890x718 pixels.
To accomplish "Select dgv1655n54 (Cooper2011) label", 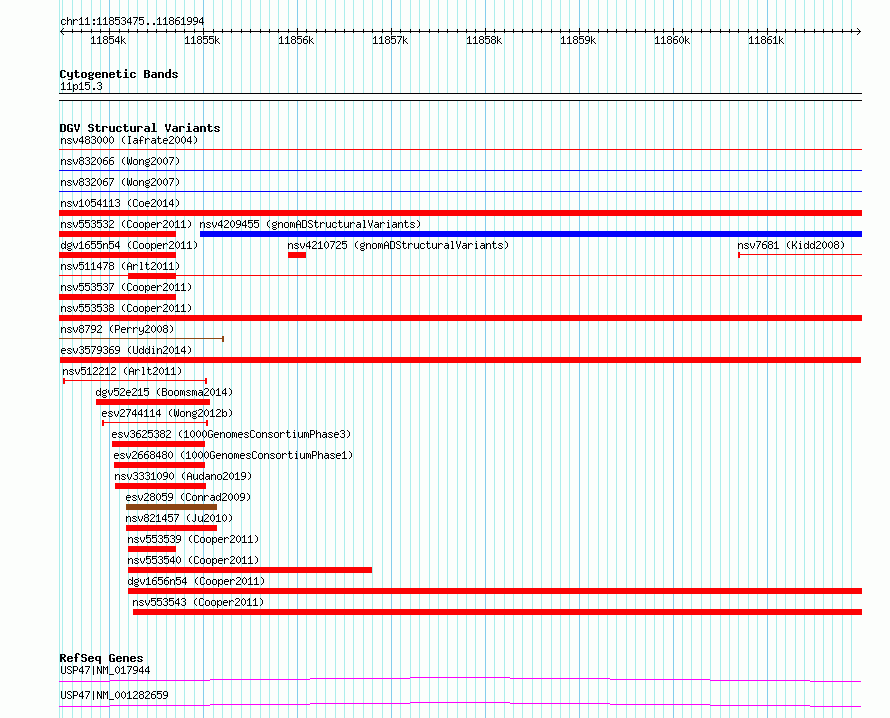I will 129,246.
